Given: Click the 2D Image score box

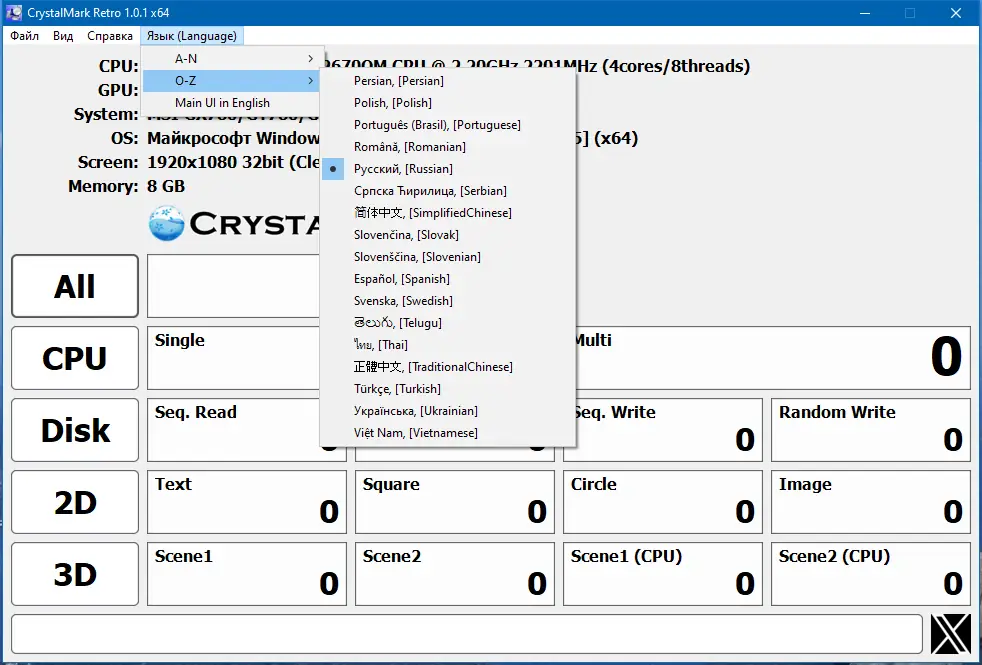Looking at the screenshot, I should point(871,502).
